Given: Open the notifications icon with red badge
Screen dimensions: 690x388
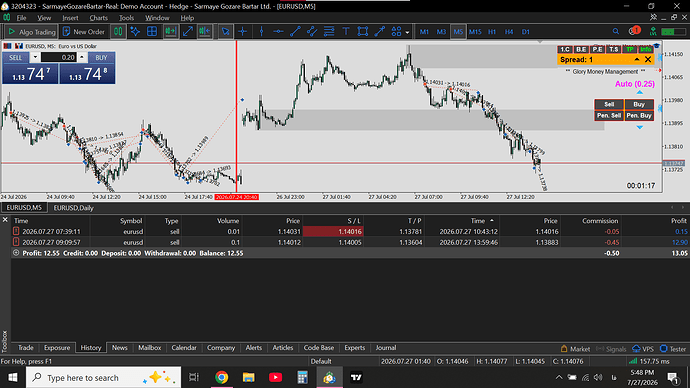Looking at the screenshot, I should (x=635, y=31).
